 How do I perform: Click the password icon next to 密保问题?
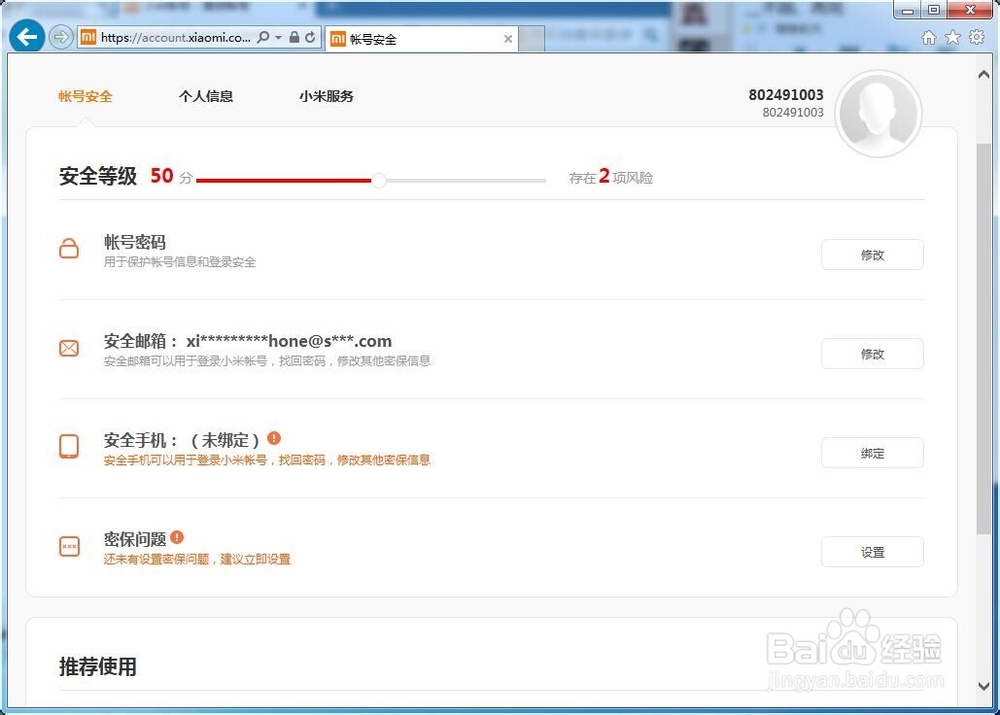point(68,546)
